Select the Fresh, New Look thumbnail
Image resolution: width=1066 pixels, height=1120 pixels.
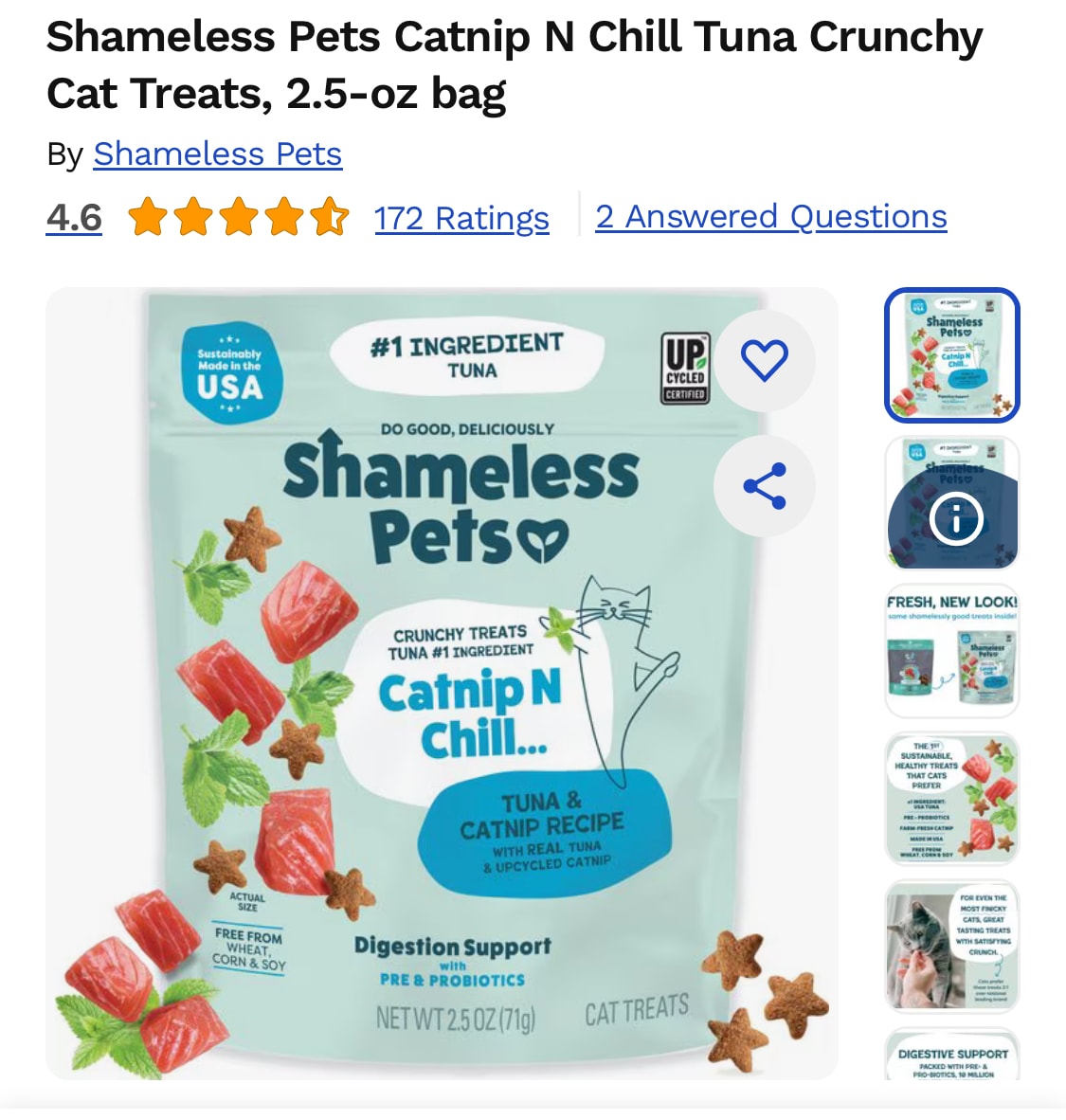tap(952, 651)
